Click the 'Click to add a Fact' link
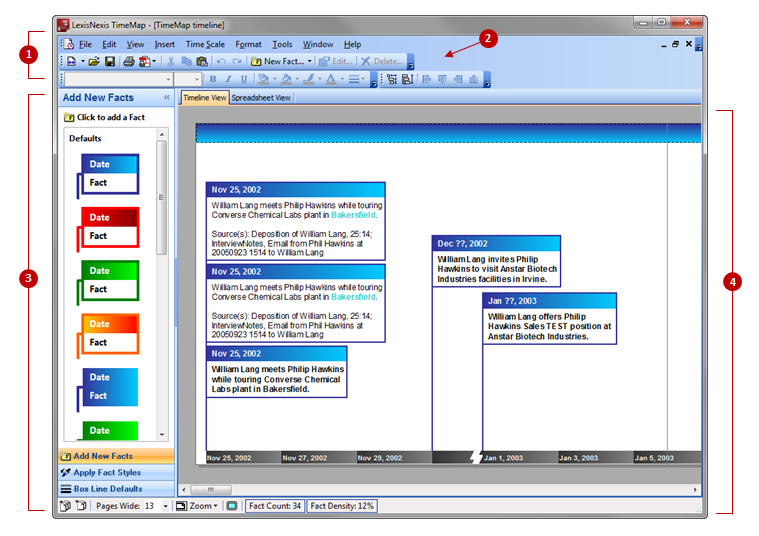This screenshot has width=759, height=536. point(105,117)
